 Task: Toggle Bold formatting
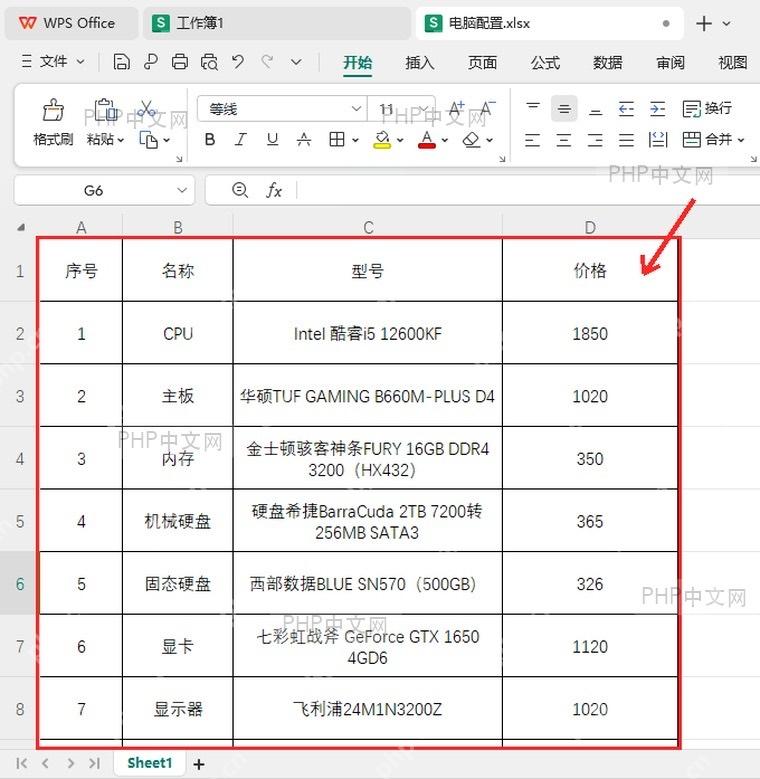[210, 140]
